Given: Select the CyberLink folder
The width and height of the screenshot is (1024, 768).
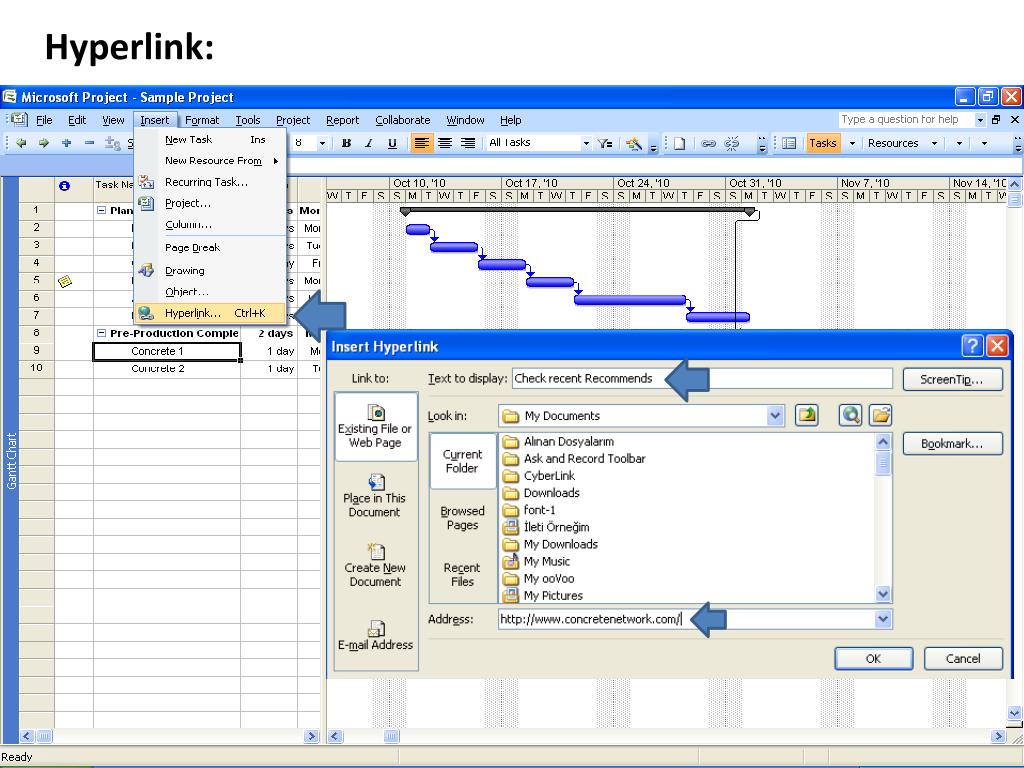Looking at the screenshot, I should point(539,476).
